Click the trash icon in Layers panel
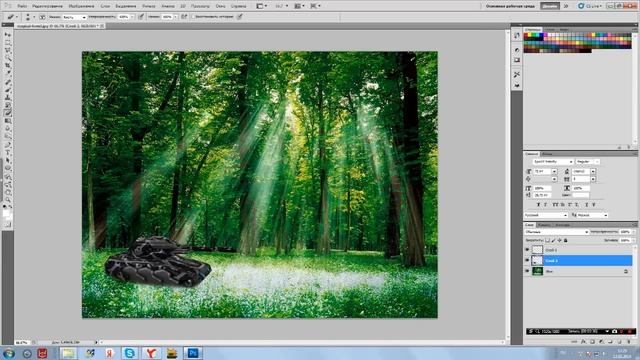Screen dimensions: 640x360 click(629, 341)
